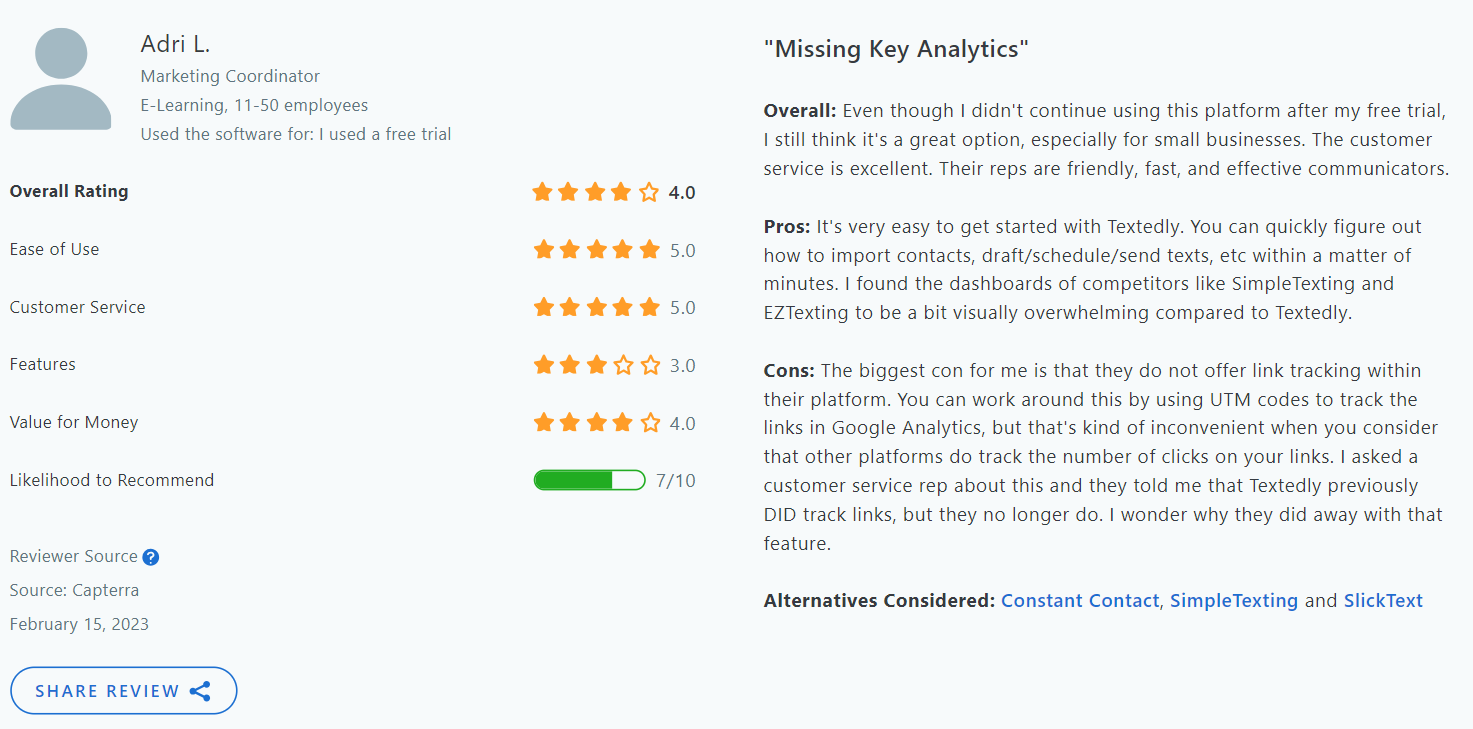The width and height of the screenshot is (1473, 729).
Task: Click the "Missing Key Analytics" review title
Action: tap(896, 48)
